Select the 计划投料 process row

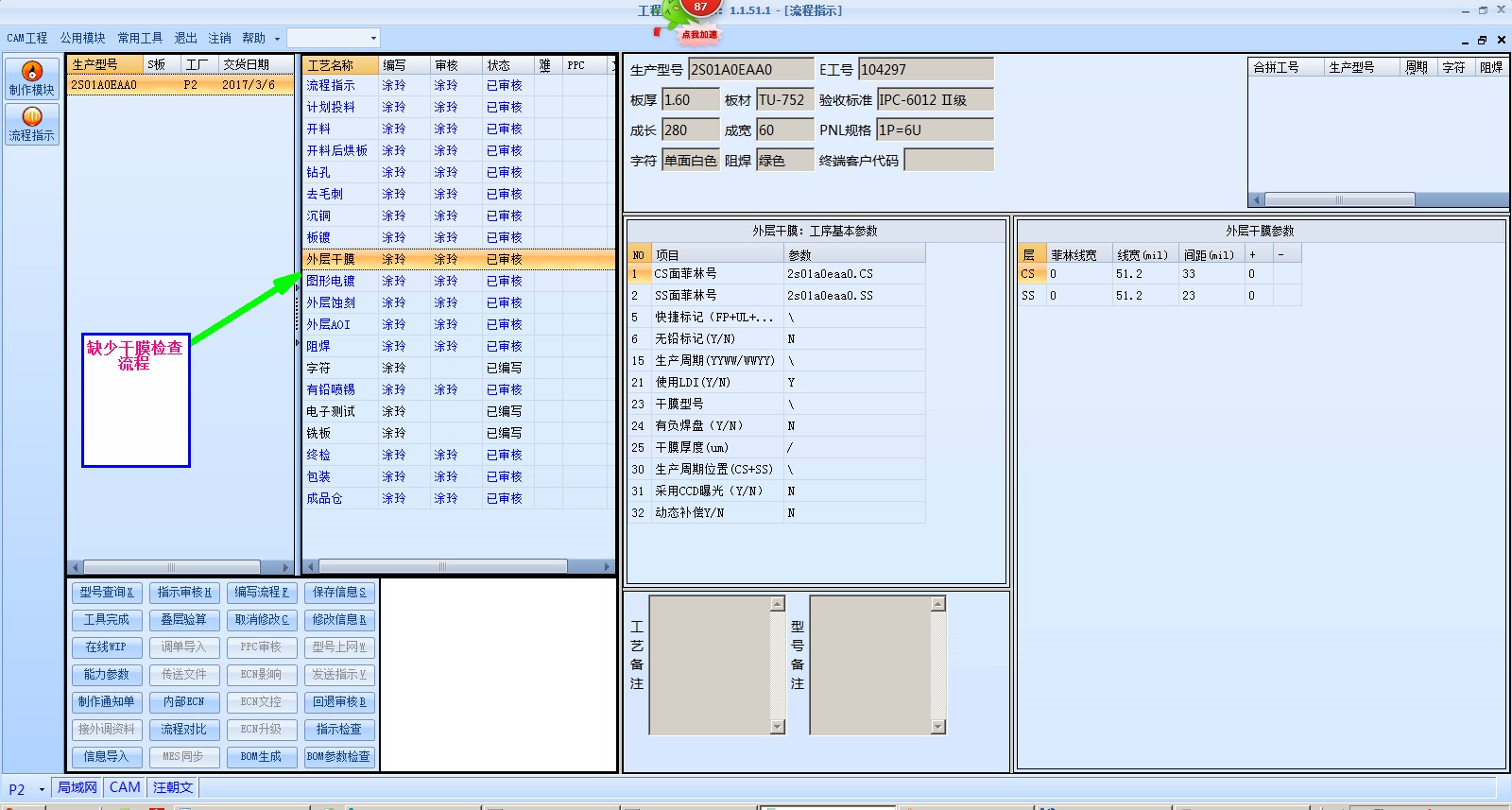(459, 107)
